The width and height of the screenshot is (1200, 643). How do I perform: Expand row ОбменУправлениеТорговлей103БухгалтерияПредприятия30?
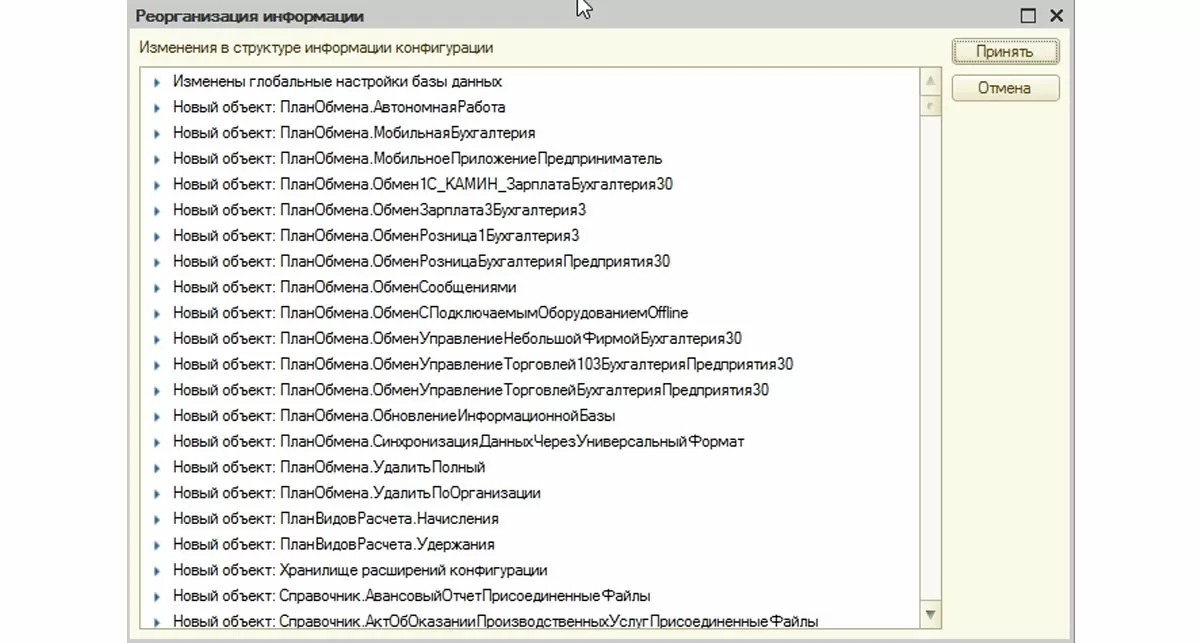[x=157, y=365]
